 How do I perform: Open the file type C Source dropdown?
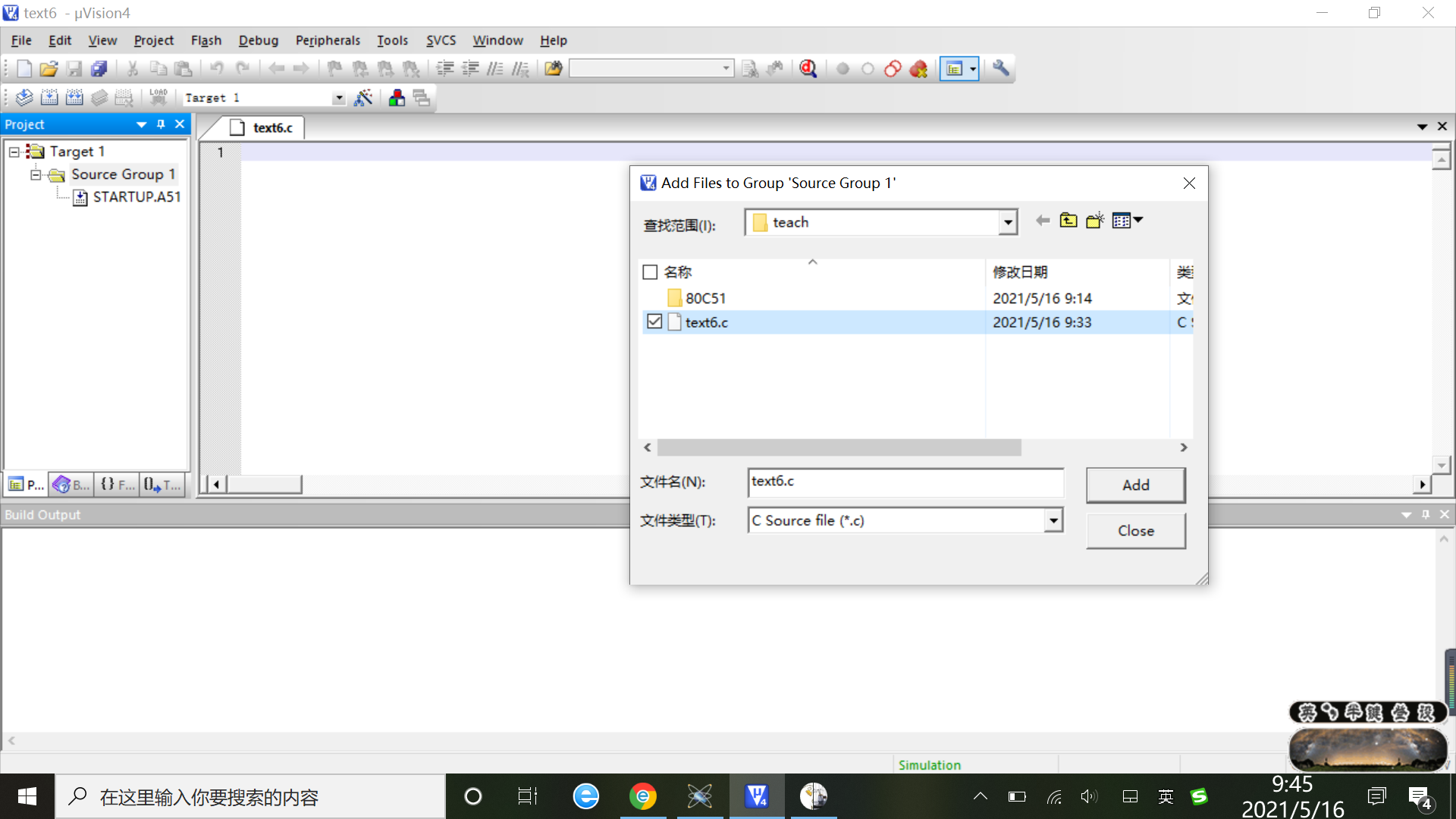point(1053,520)
